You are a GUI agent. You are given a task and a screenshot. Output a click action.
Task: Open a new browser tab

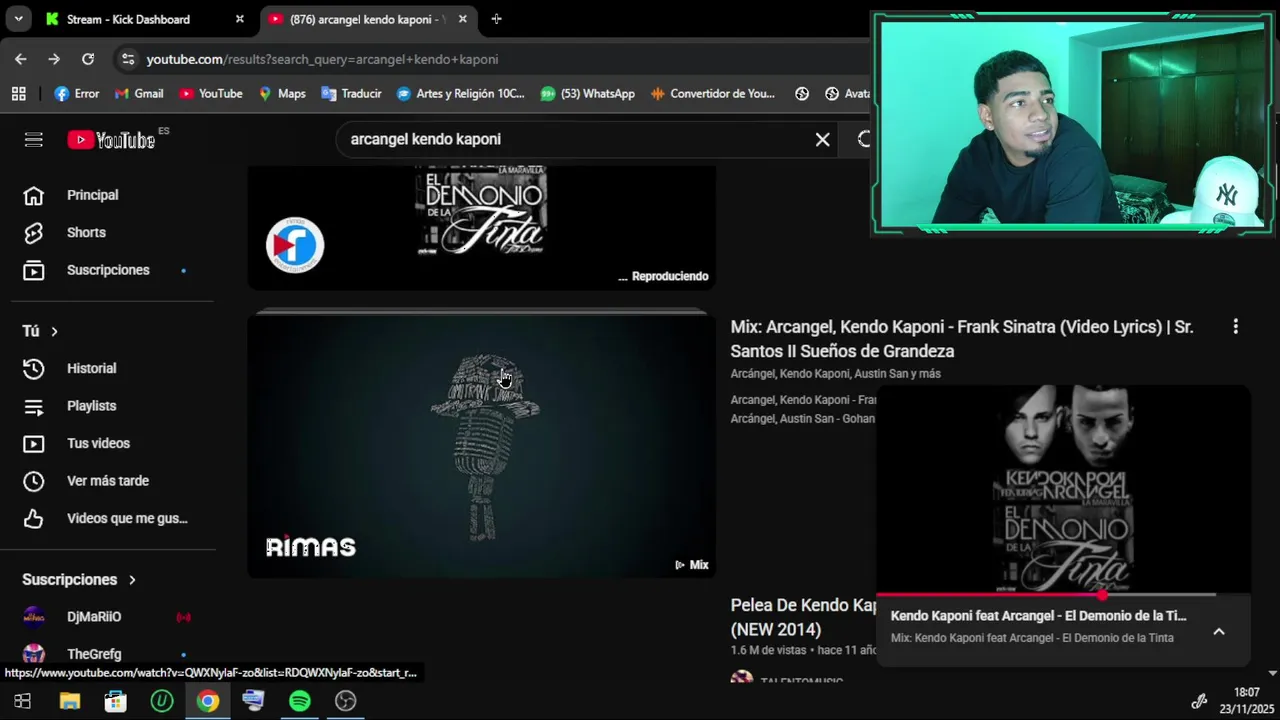(x=496, y=19)
